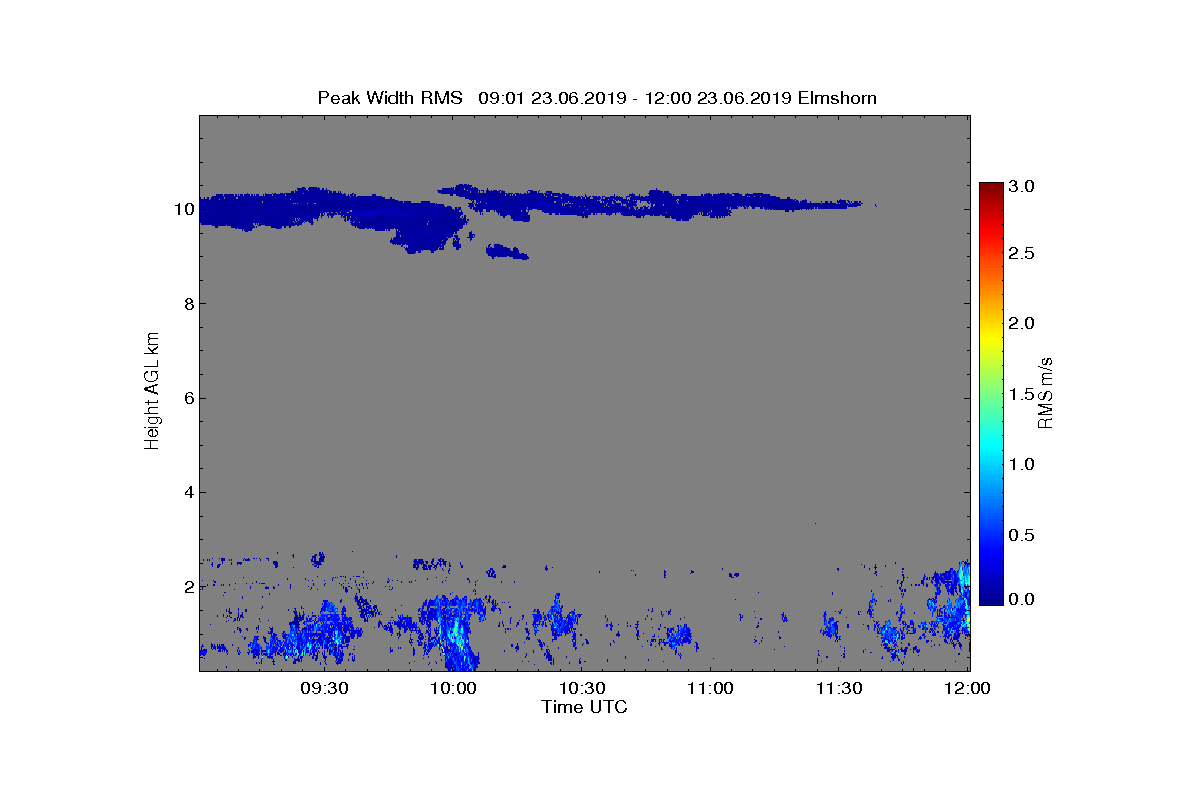This screenshot has height=800, width=1200.
Task: Click the RMS color scale bar
Action: pyautogui.click(x=991, y=393)
